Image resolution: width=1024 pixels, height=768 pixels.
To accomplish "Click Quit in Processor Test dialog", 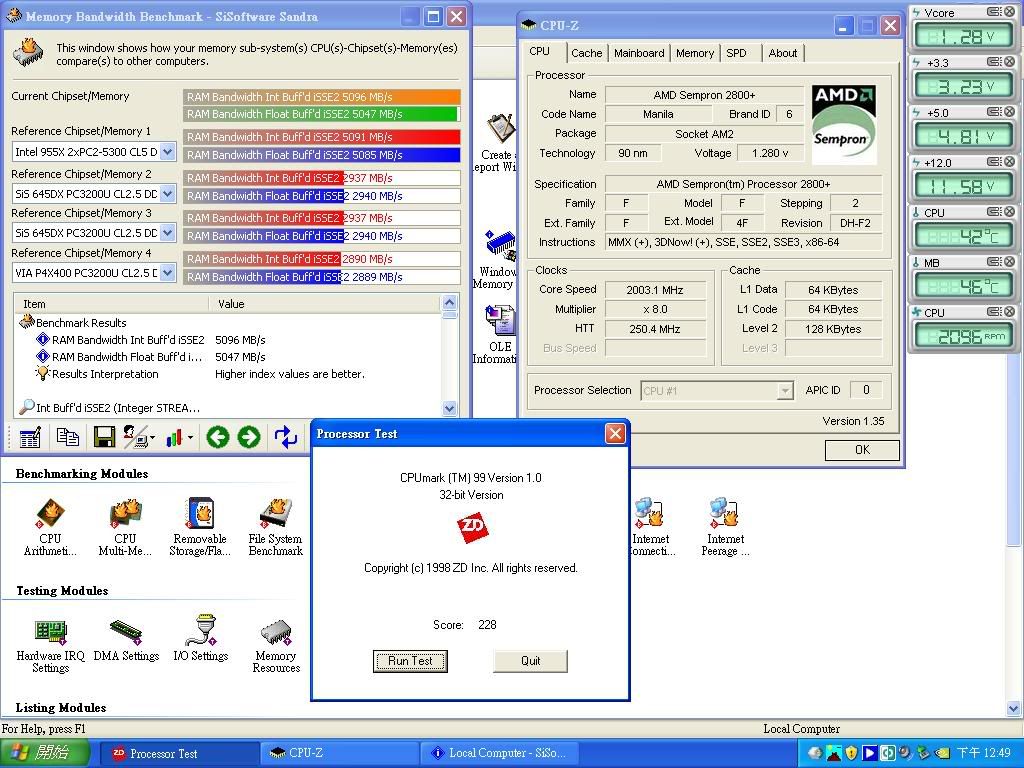I will click(x=530, y=661).
